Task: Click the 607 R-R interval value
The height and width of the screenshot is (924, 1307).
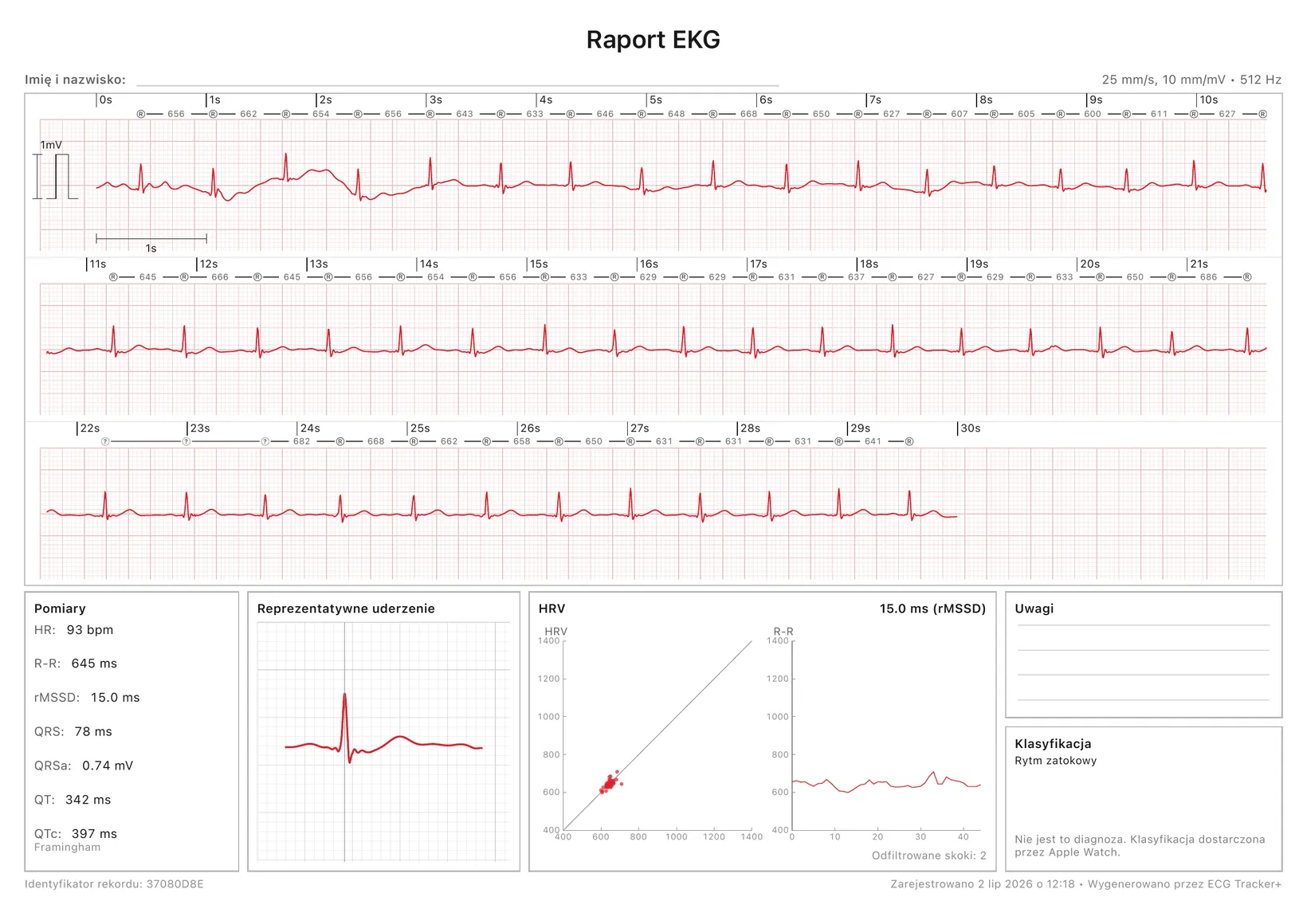Action: (x=960, y=114)
